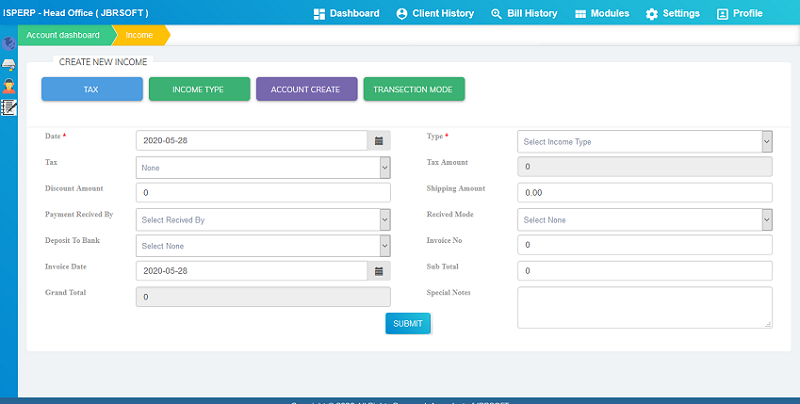The width and height of the screenshot is (800, 404).
Task: Open the Modules menu
Action: (602, 14)
